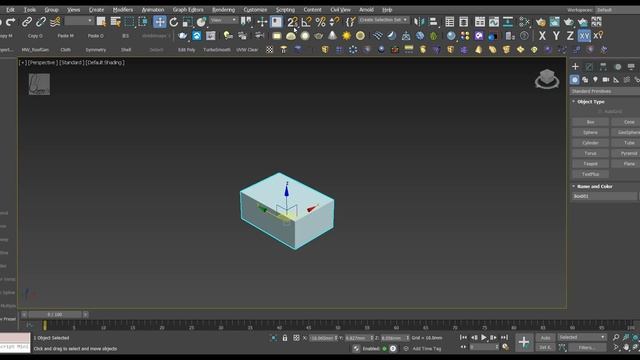Viewport: 640px width, 360px height.
Task: Toggle the Z axis constraint
Action: click(570, 36)
